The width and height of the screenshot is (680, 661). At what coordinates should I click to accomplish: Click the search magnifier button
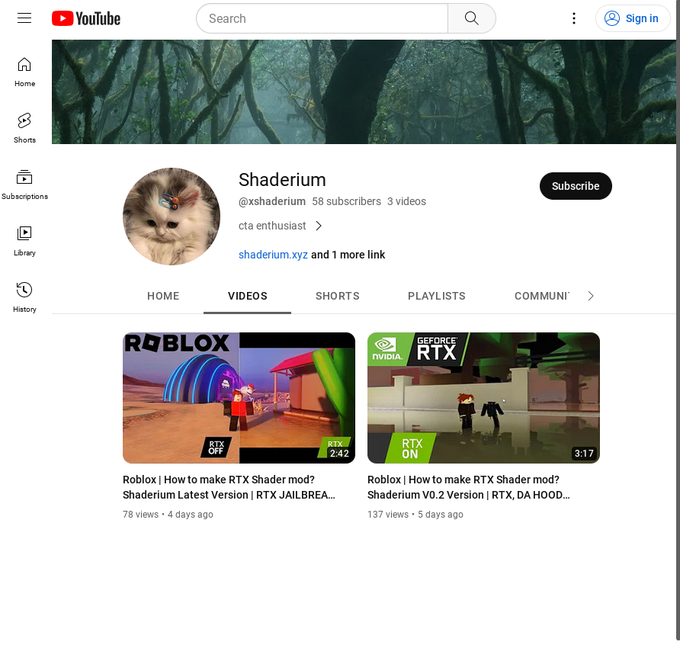(471, 18)
